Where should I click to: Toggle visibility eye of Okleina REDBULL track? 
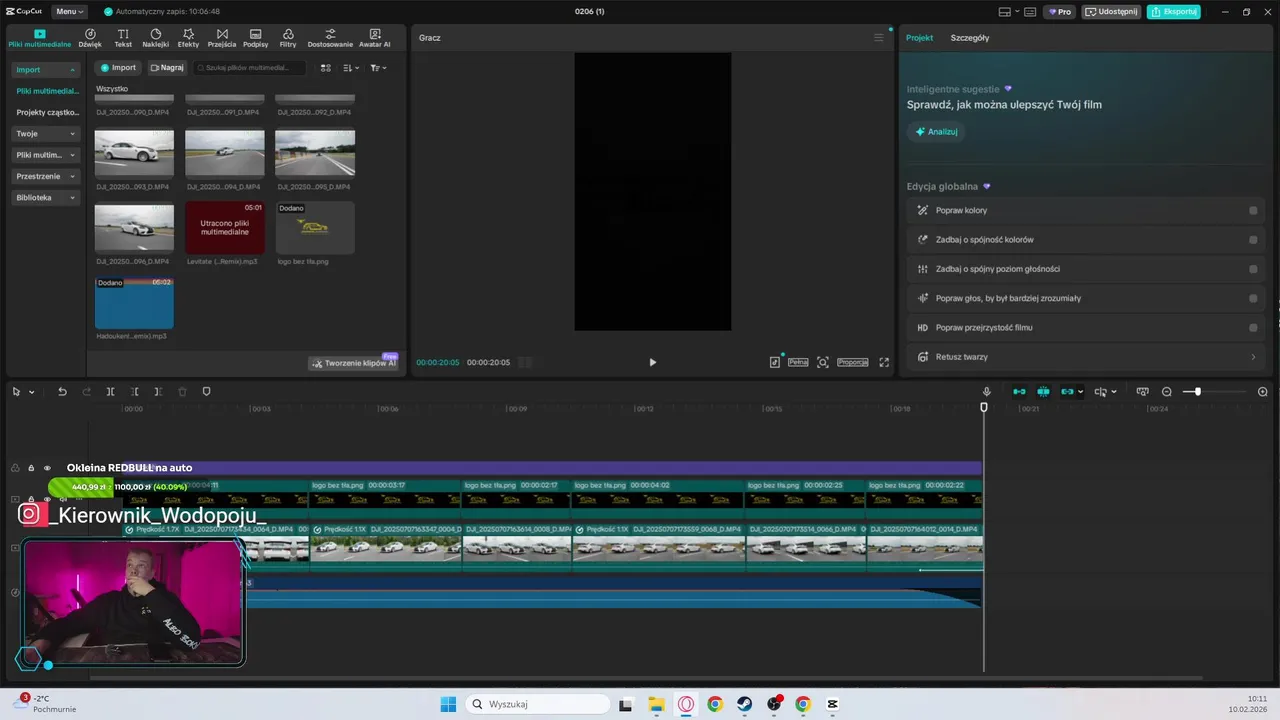(x=47, y=468)
